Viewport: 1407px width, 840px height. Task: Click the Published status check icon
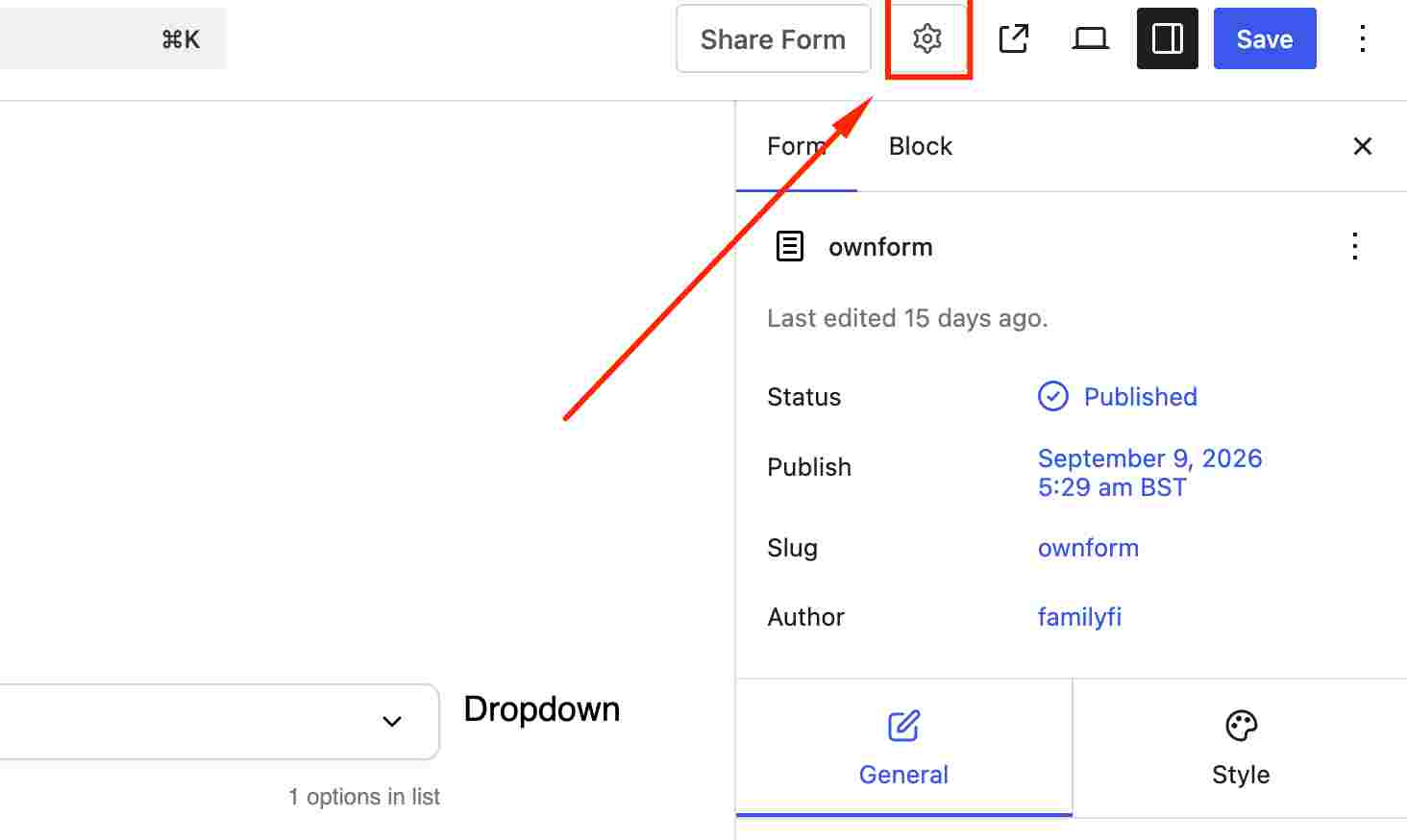1053,396
